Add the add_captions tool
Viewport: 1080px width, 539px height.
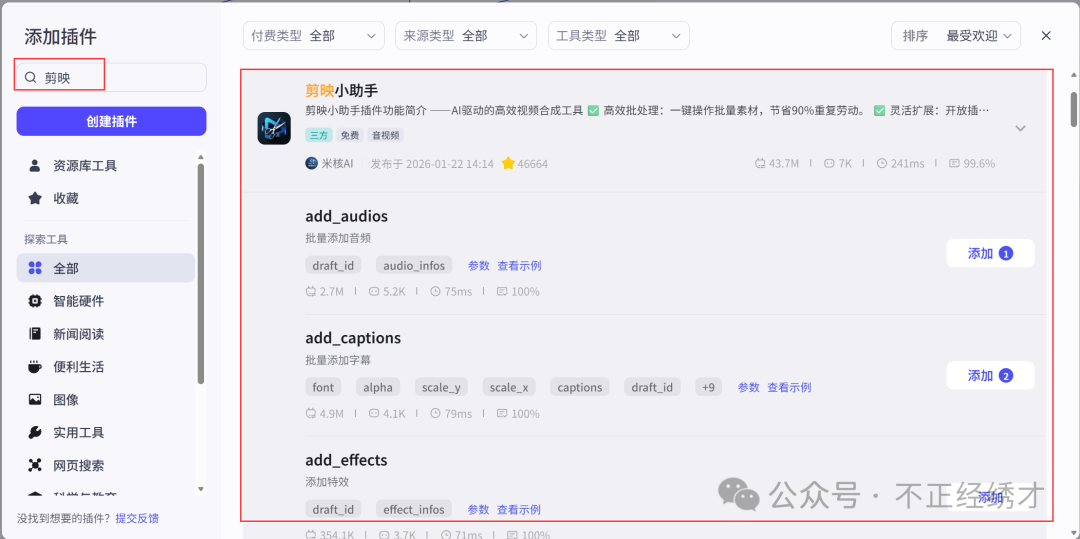click(990, 376)
